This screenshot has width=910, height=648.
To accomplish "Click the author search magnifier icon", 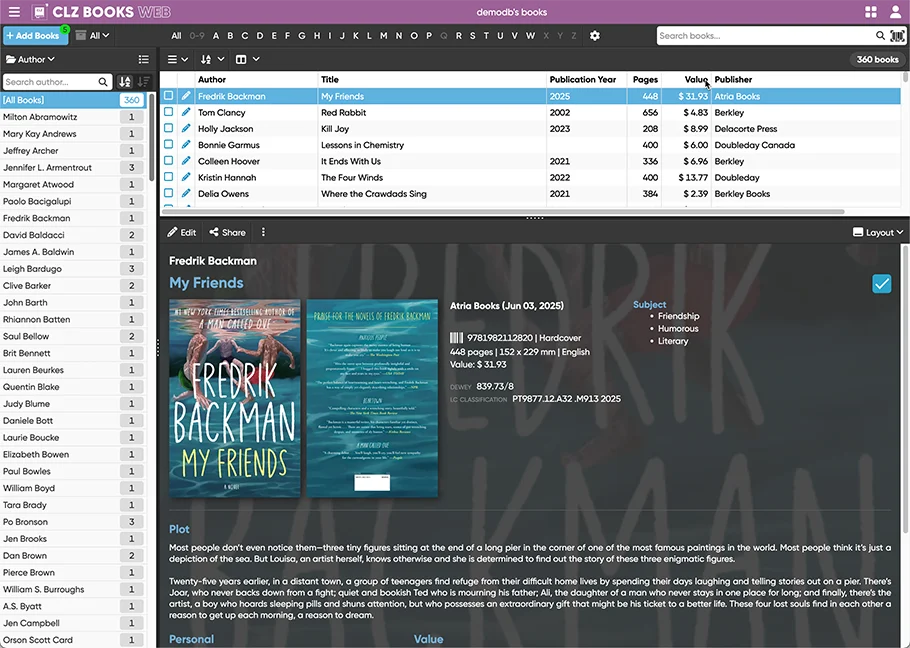I will click(103, 82).
